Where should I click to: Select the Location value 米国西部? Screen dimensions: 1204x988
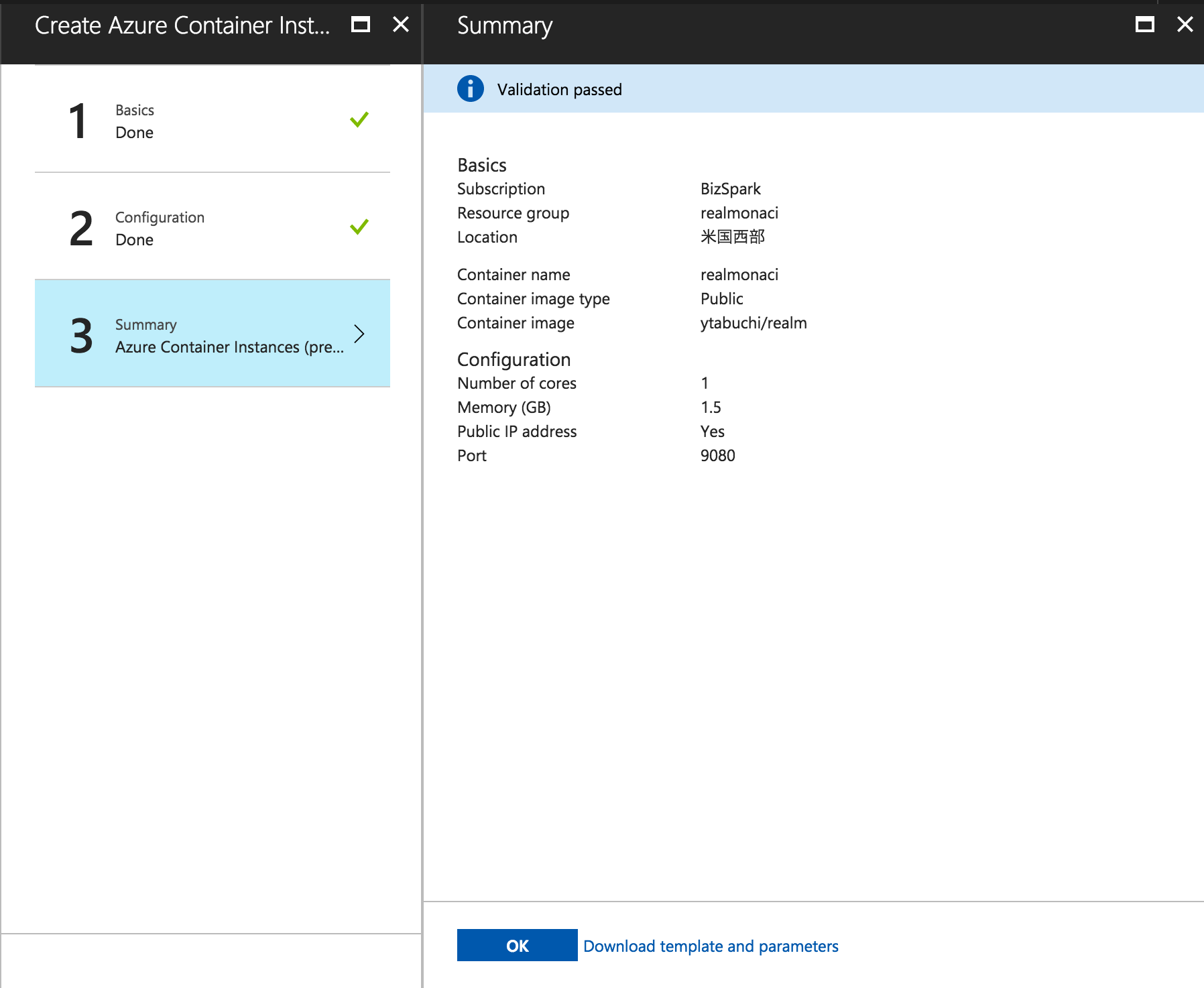click(733, 237)
